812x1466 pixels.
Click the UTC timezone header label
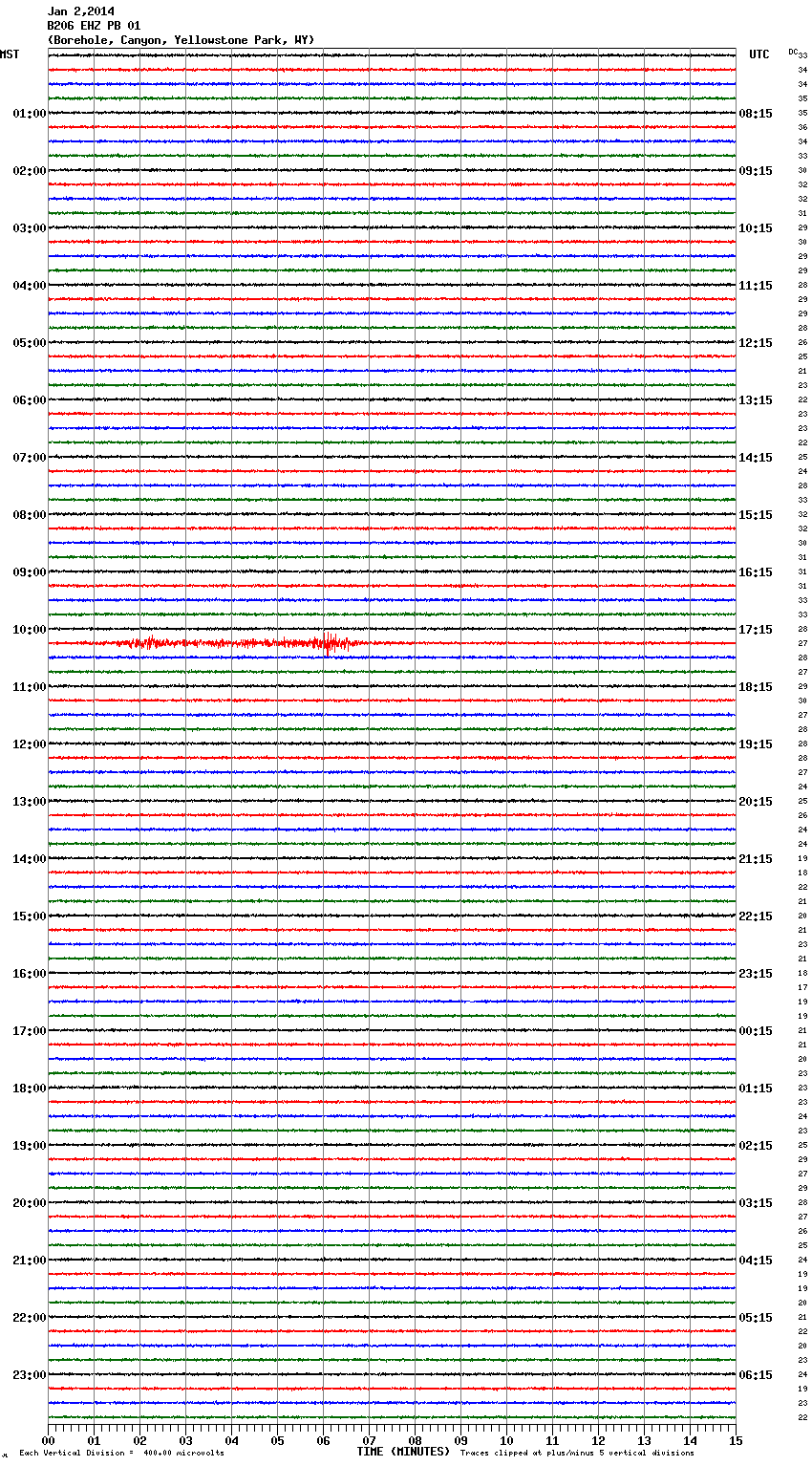[759, 54]
